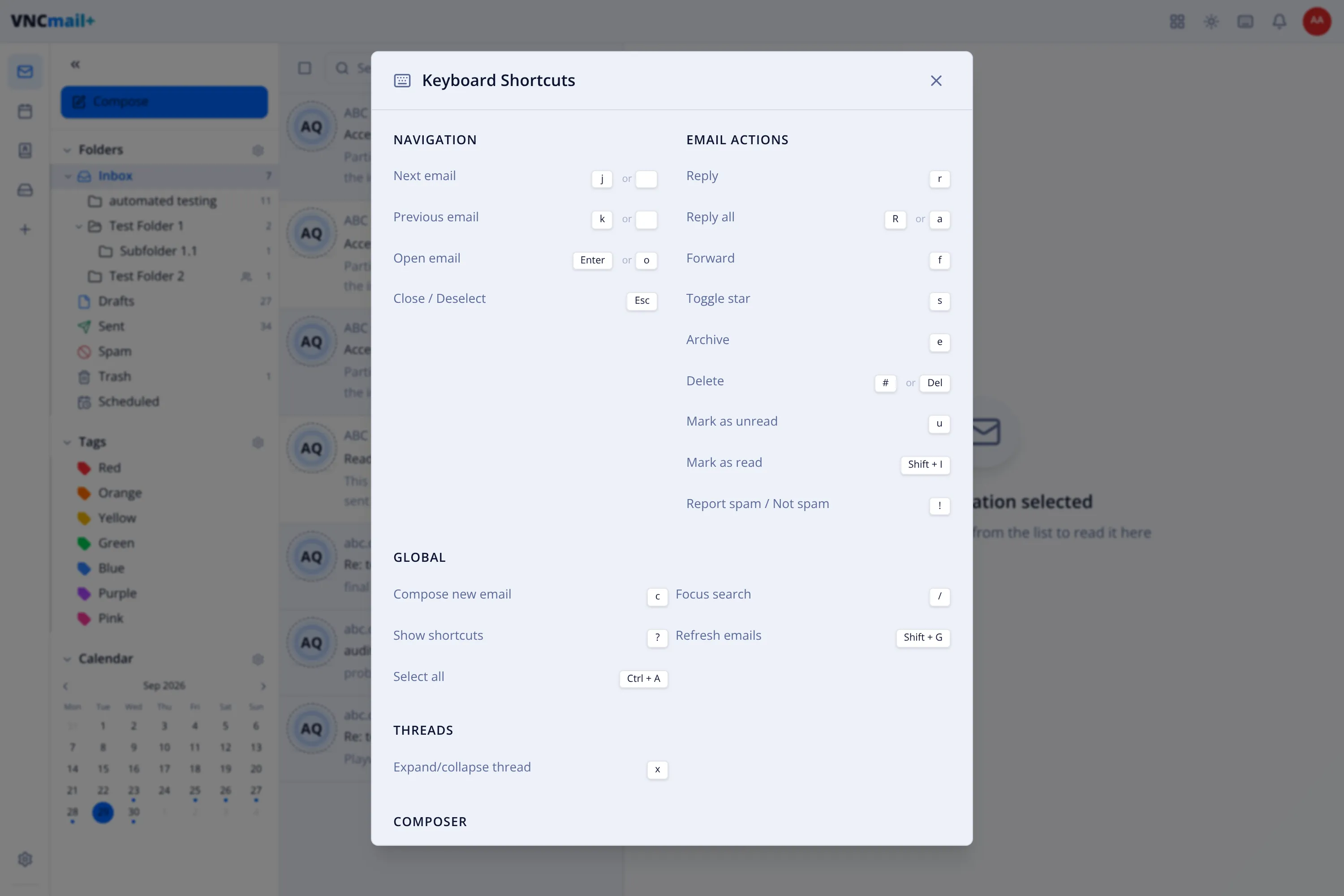The width and height of the screenshot is (1344, 896).
Task: Click the keyboard shortcuts icon in top bar
Action: (1245, 22)
